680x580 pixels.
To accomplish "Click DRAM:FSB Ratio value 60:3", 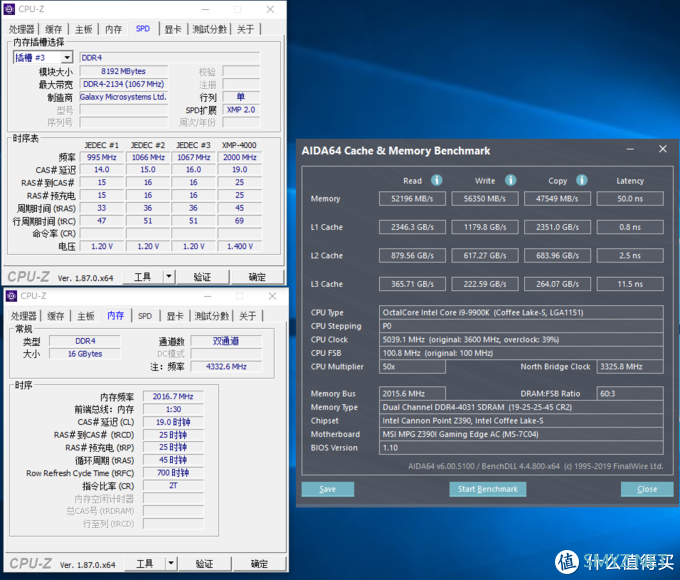I will tap(630, 393).
